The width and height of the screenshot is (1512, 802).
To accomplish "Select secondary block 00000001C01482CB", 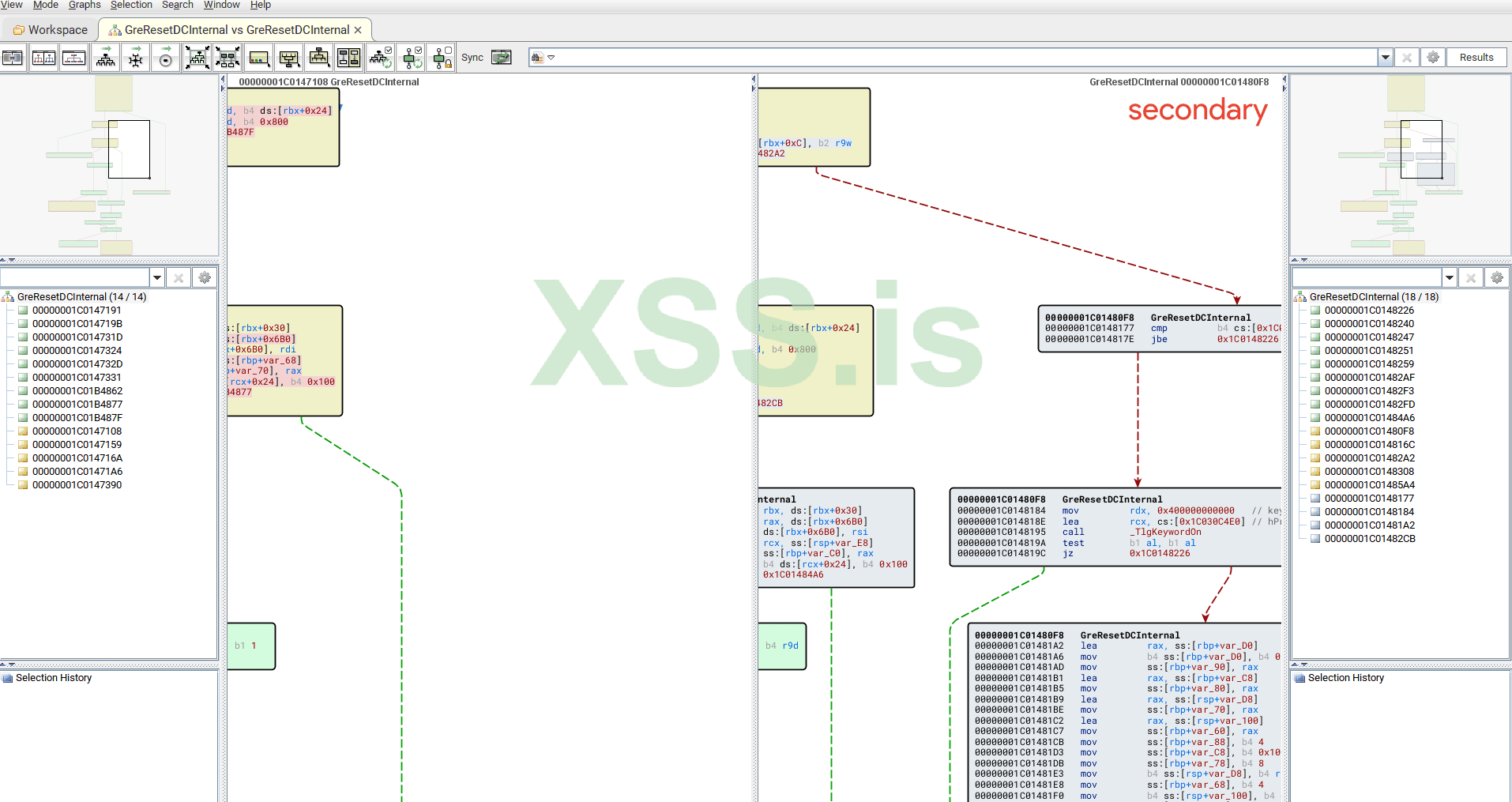I will pos(1370,539).
